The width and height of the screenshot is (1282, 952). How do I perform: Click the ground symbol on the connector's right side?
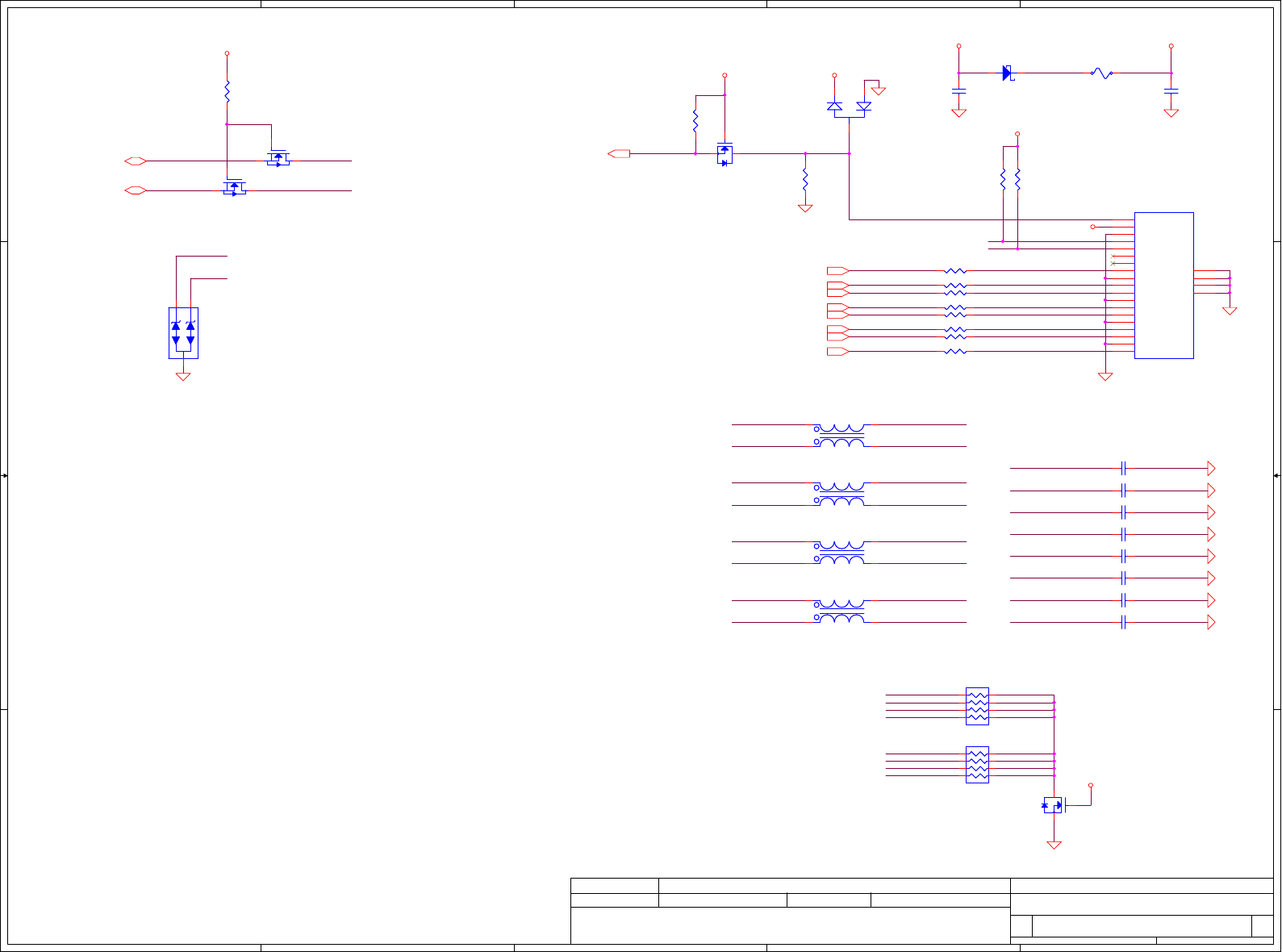coord(1230,311)
